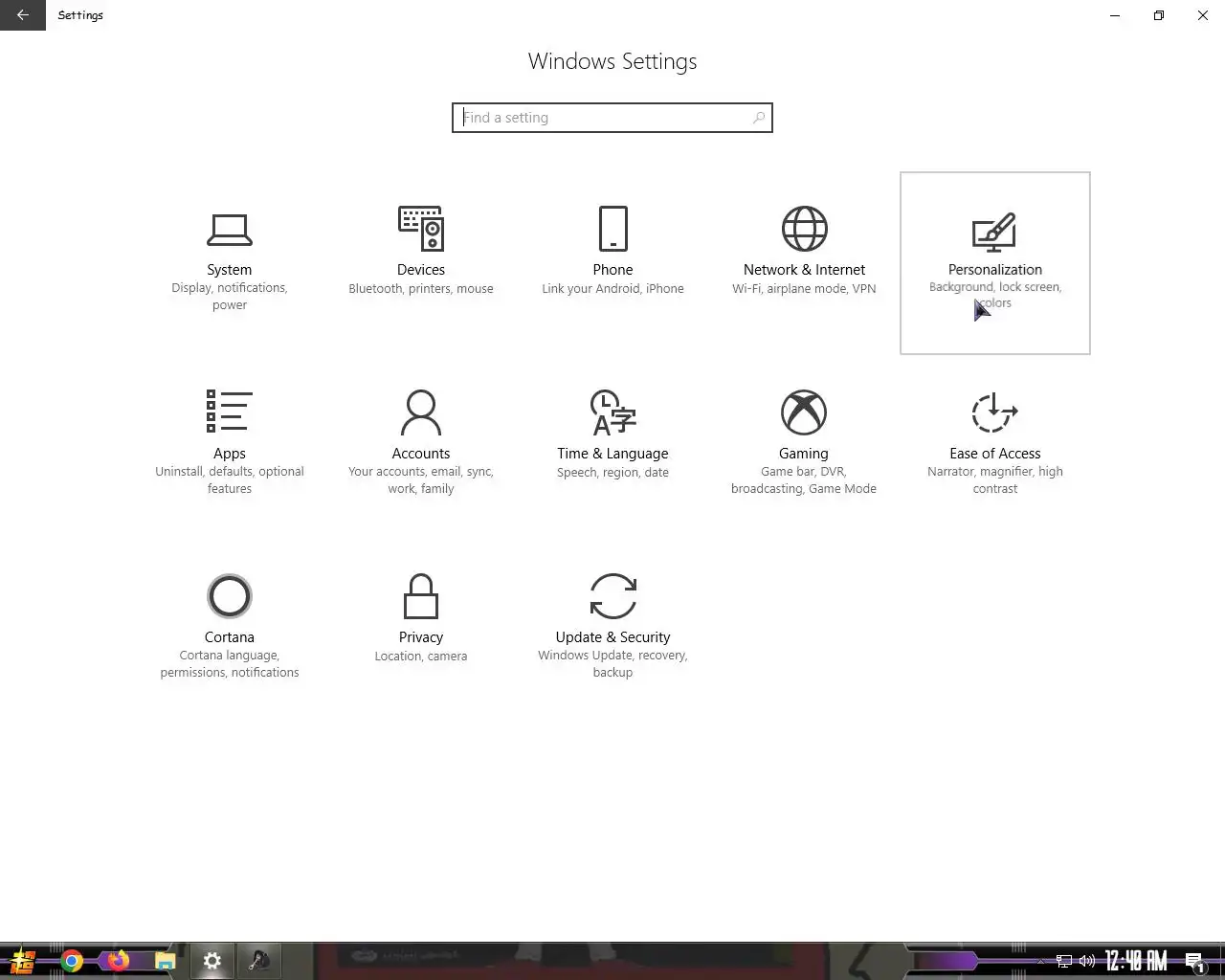Open Gaming settings Xbox icon
Image resolution: width=1225 pixels, height=980 pixels.
[804, 412]
